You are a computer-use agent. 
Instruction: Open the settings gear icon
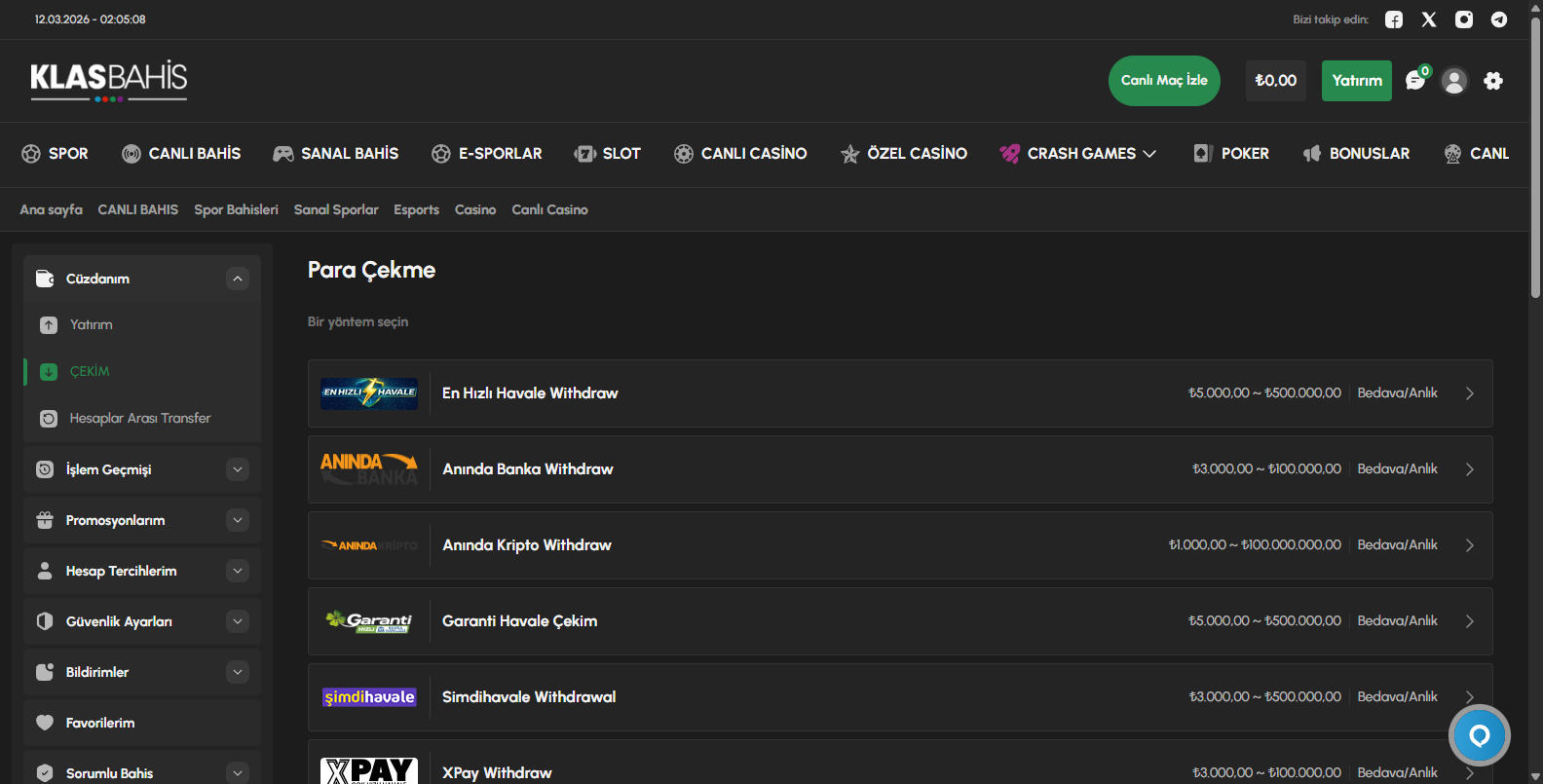point(1493,81)
